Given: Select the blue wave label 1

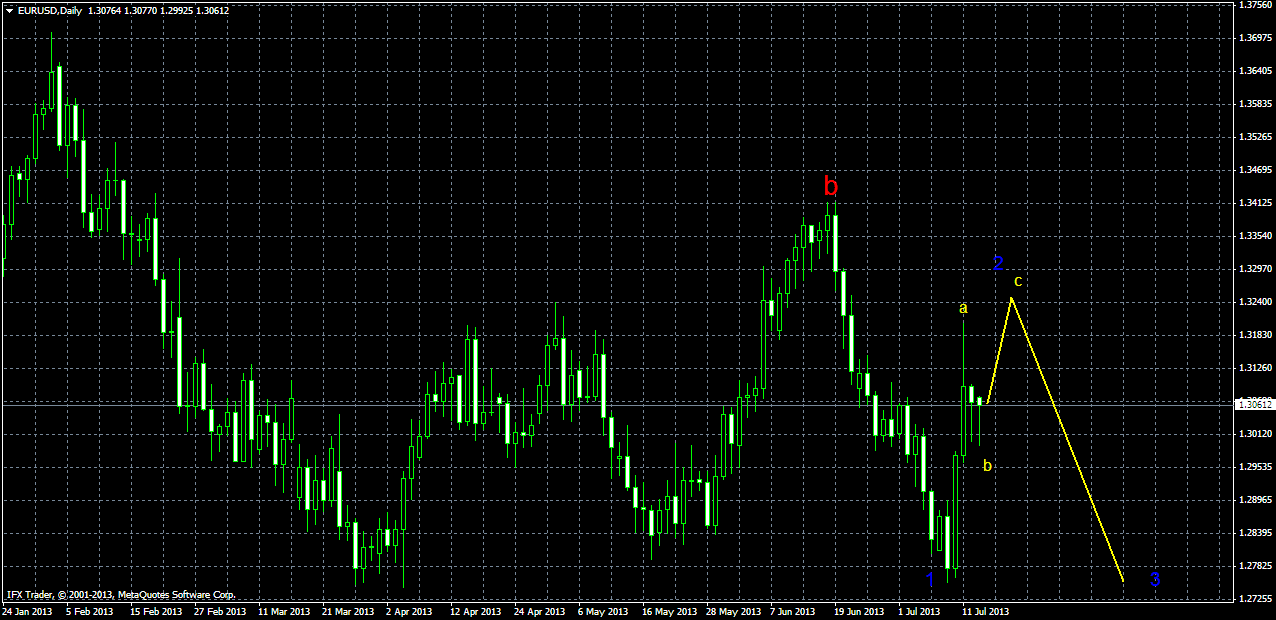Looking at the screenshot, I should [x=929, y=579].
